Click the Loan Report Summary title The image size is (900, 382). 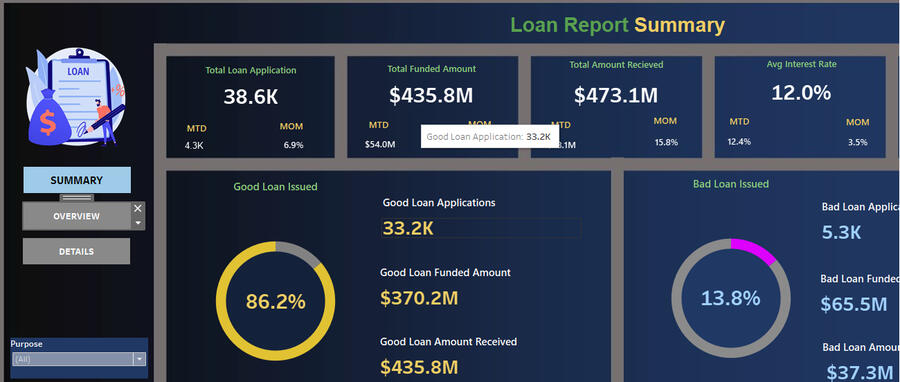[x=618, y=25]
